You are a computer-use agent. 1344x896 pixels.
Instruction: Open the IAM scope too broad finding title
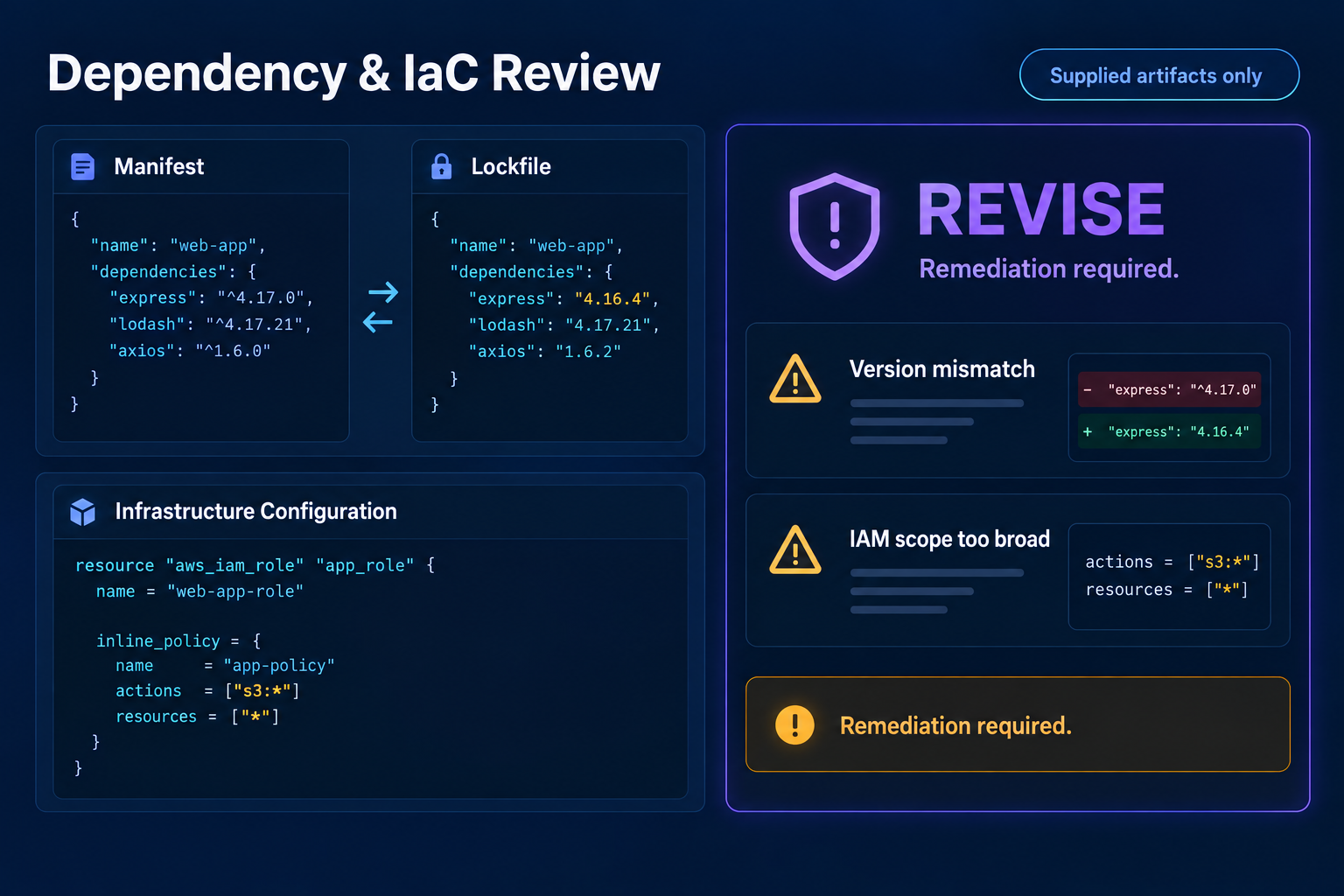[x=949, y=539]
